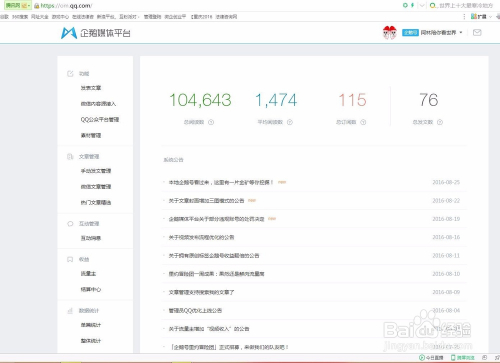Click the help icon beside the 104,643 label
The width and height of the screenshot is (500, 363).
pyautogui.click(x=211, y=122)
